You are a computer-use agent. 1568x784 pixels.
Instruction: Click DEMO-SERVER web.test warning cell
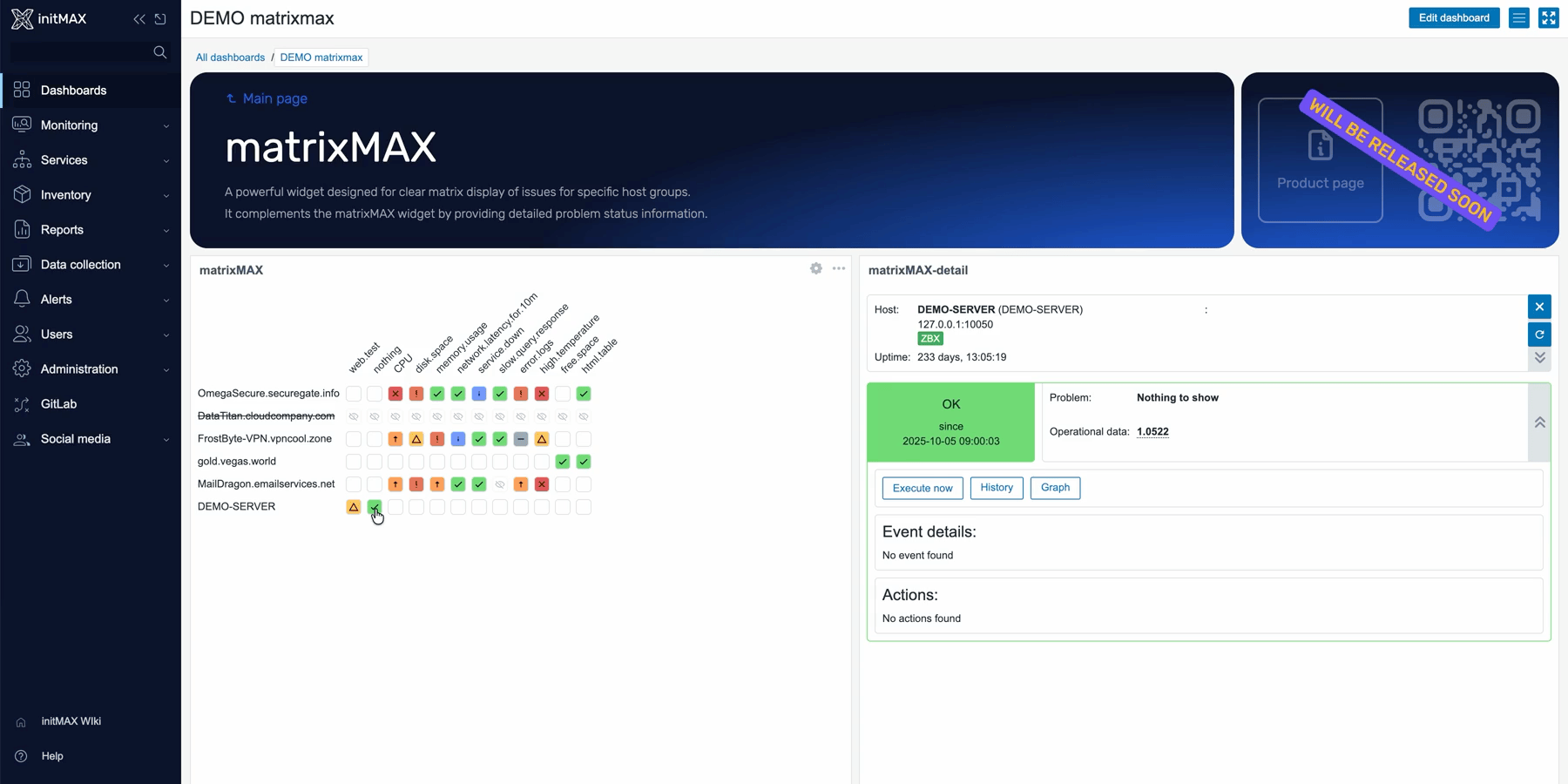pyautogui.click(x=354, y=507)
